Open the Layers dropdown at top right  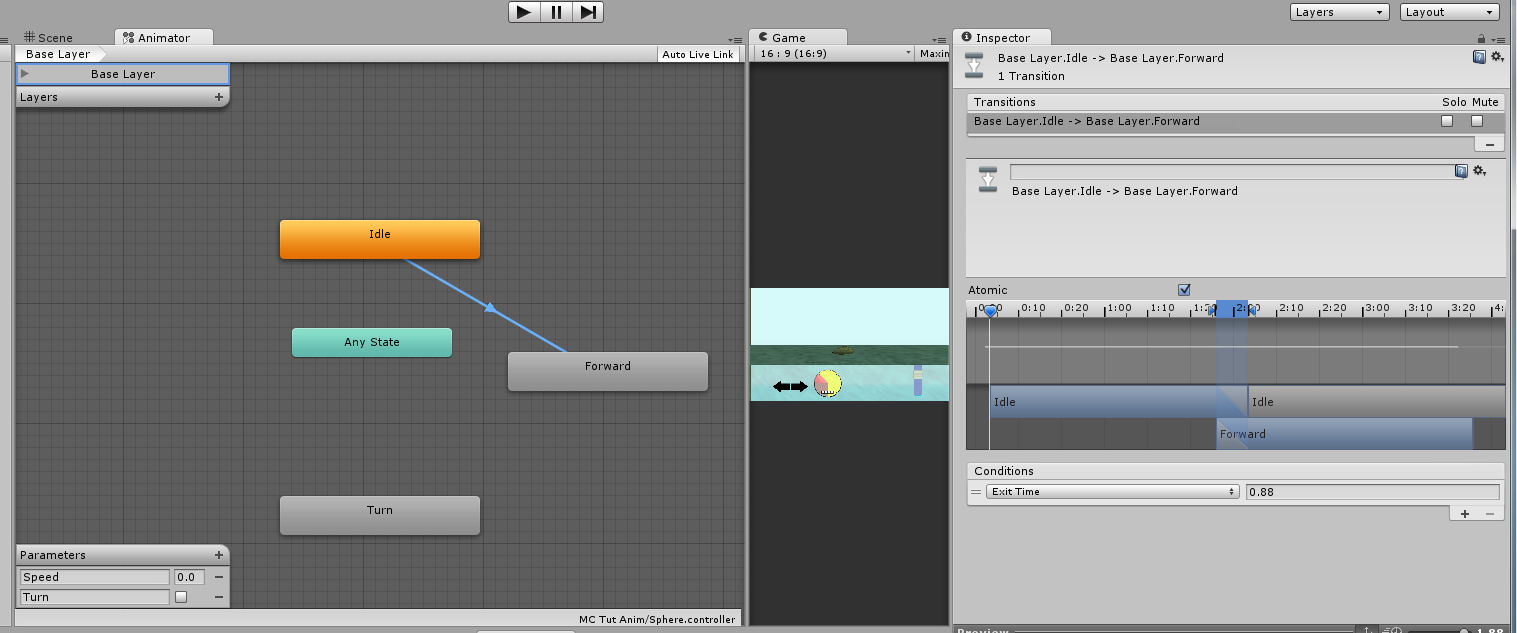(1340, 12)
